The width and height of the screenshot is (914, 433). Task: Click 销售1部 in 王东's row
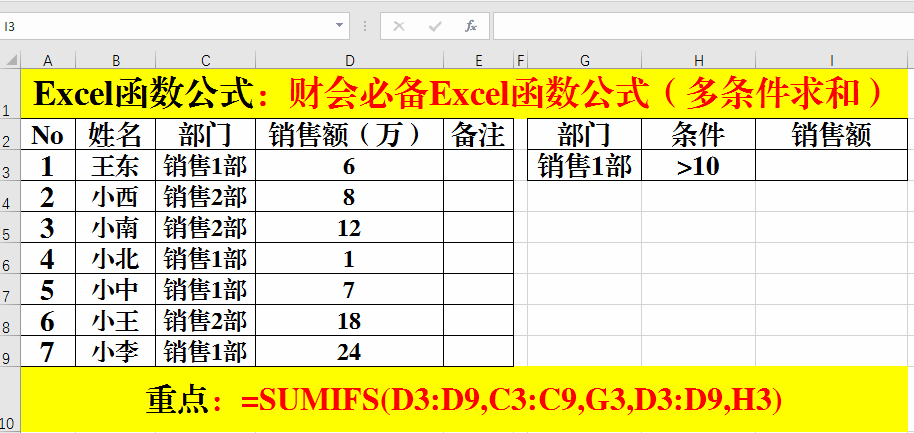(x=205, y=166)
